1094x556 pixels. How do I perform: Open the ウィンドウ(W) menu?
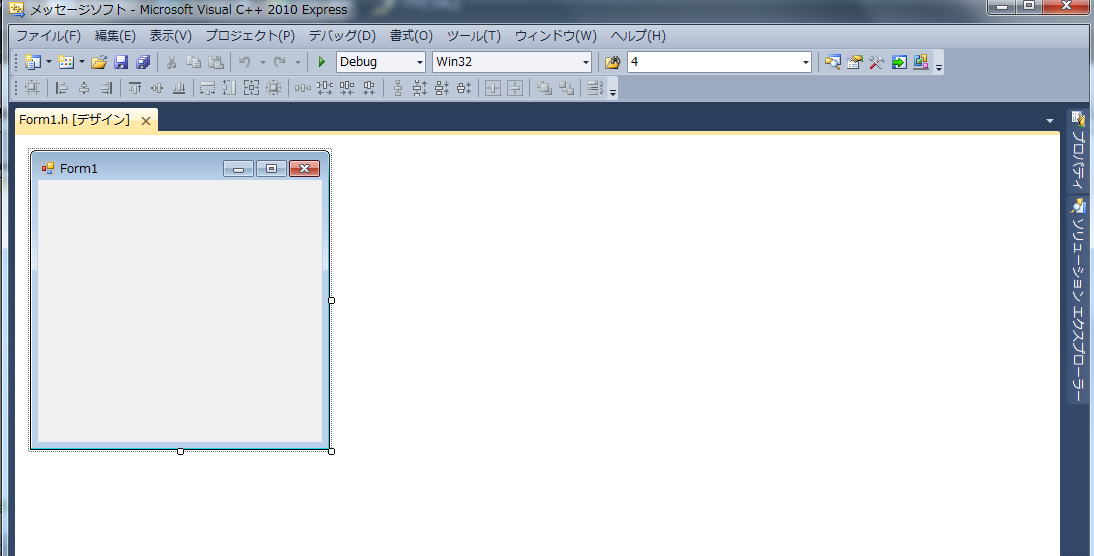[555, 36]
